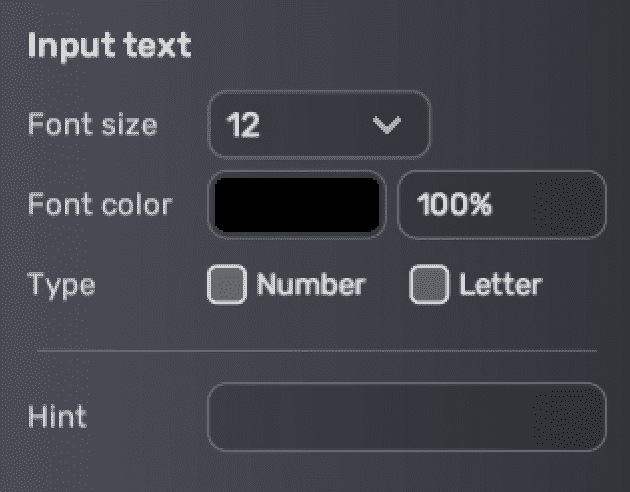
Task: Click the Letter checkbox label text
Action: (500, 285)
